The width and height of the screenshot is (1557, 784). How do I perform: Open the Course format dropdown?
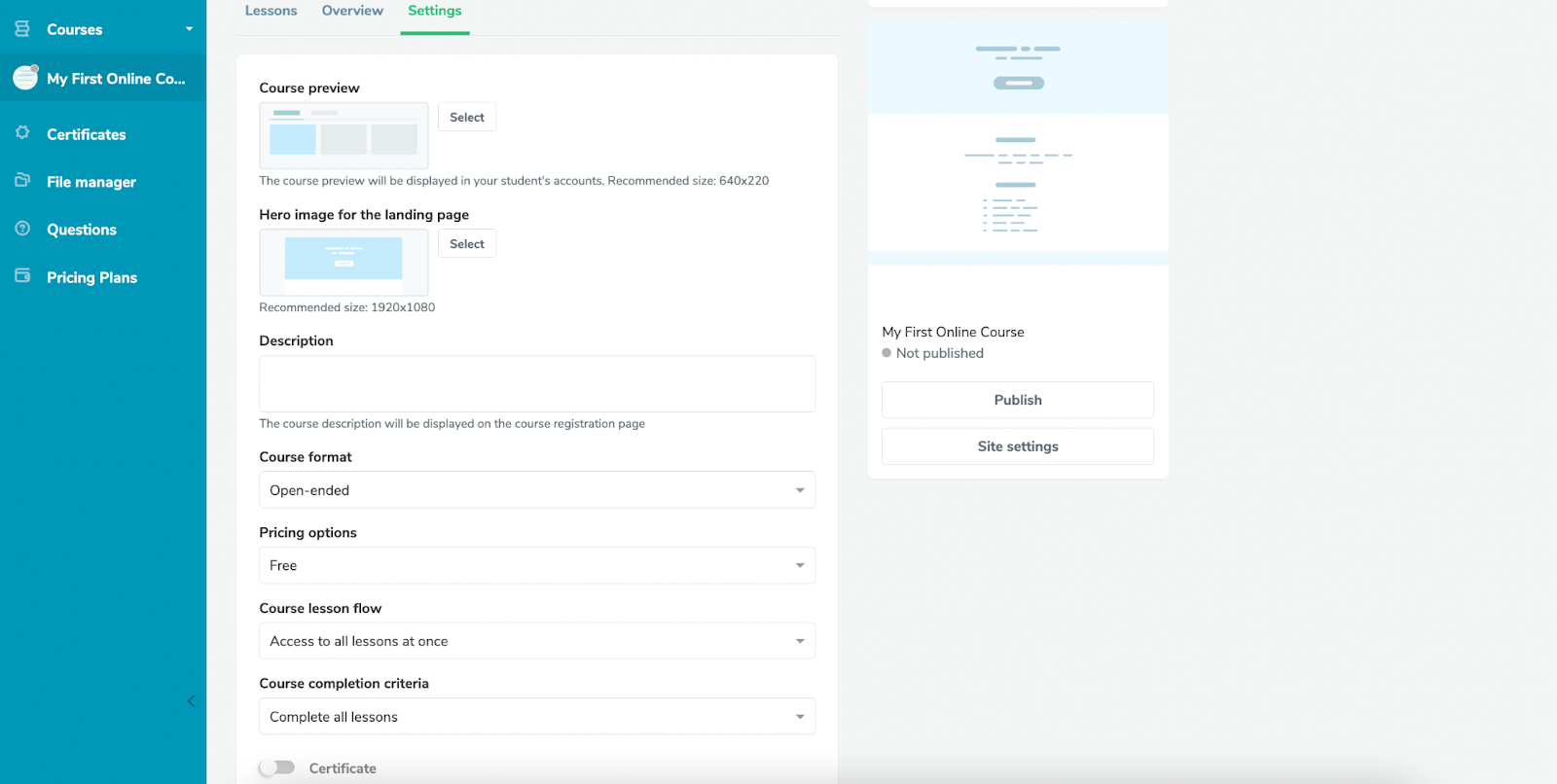pos(537,489)
